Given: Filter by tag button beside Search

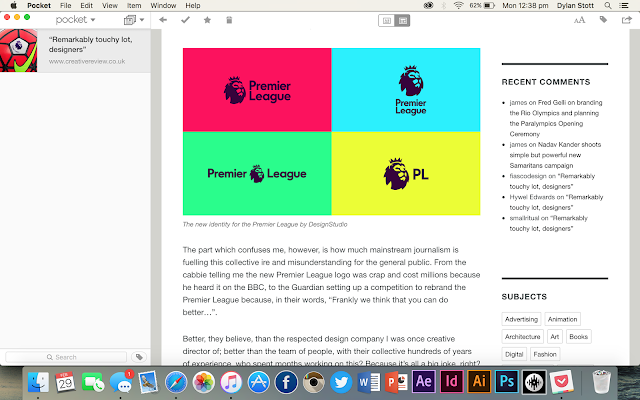Looking at the screenshot, I should (x=139, y=357).
